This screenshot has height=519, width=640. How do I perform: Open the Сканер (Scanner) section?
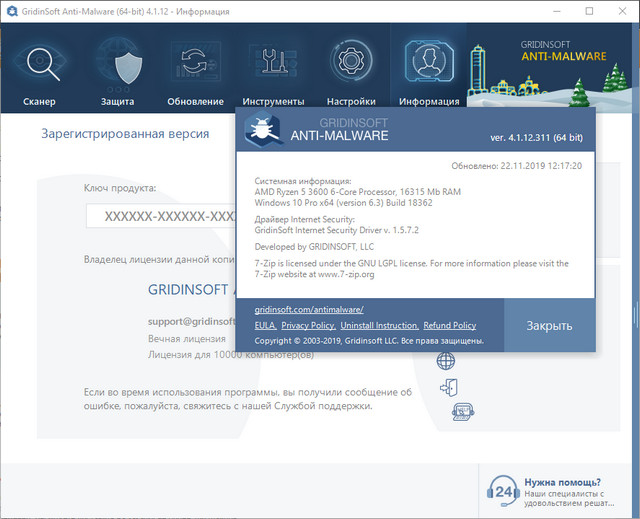[40, 72]
